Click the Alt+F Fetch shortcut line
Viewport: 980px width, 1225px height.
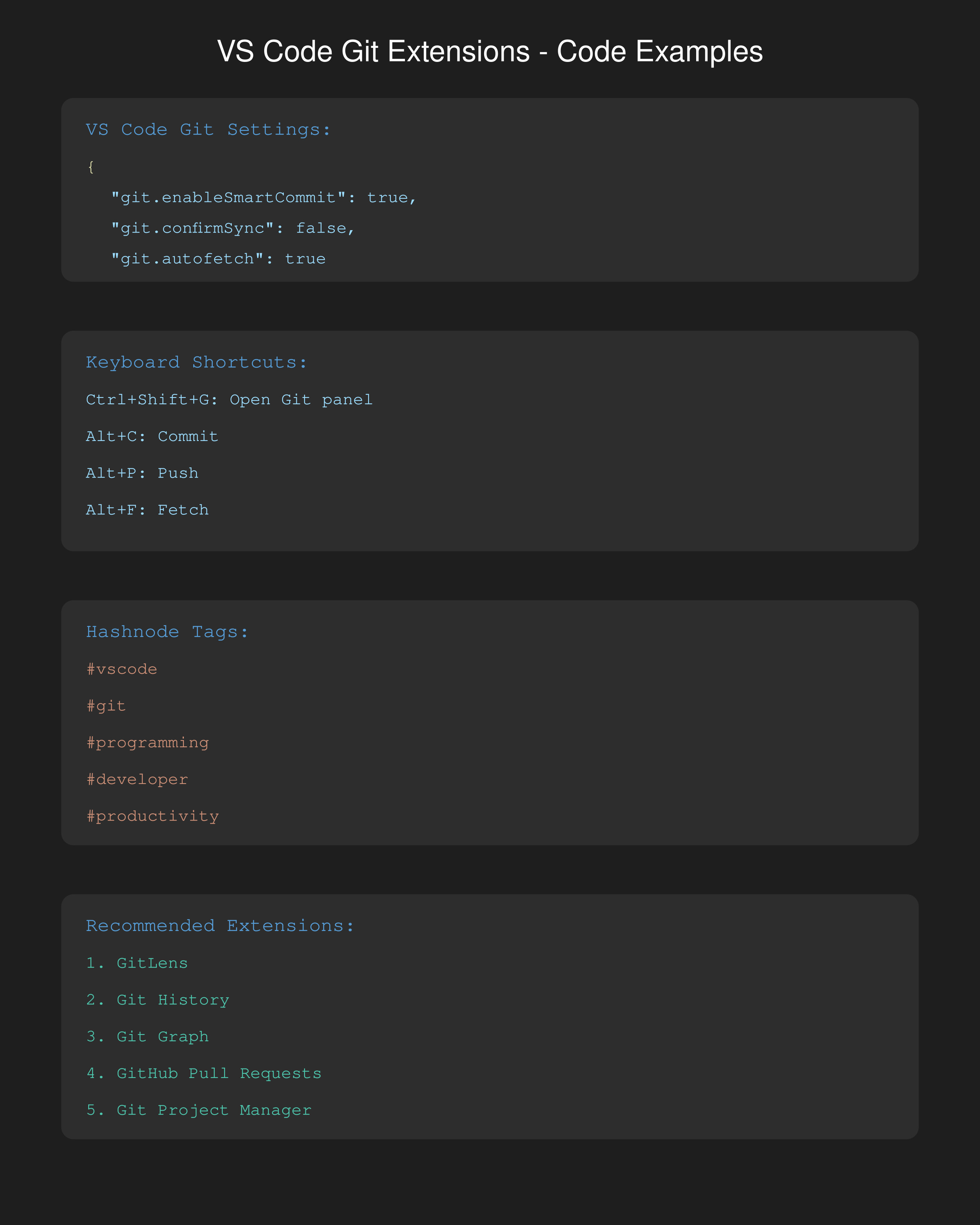[x=147, y=510]
